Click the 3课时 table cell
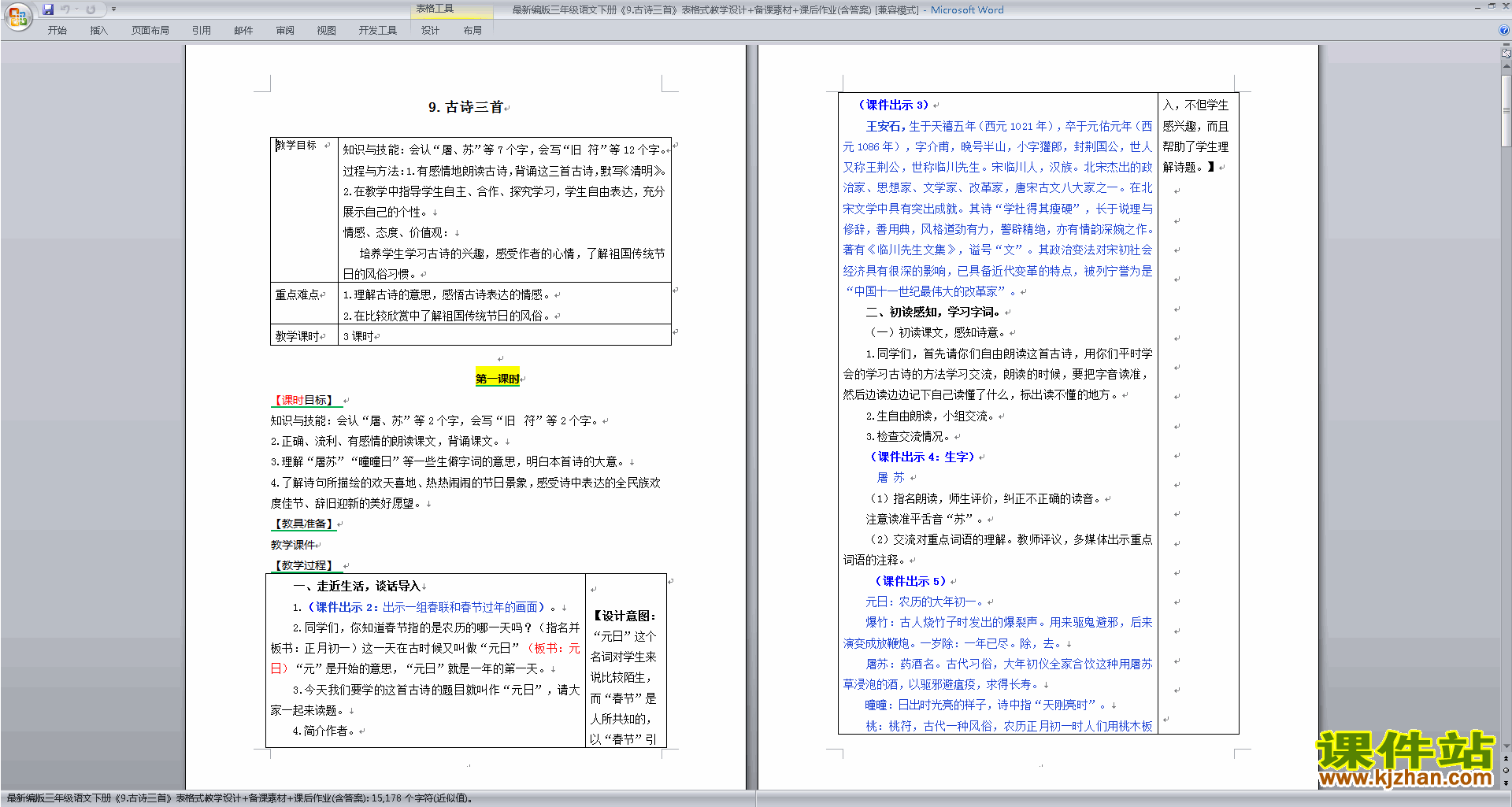1512x807 pixels. tap(505, 335)
